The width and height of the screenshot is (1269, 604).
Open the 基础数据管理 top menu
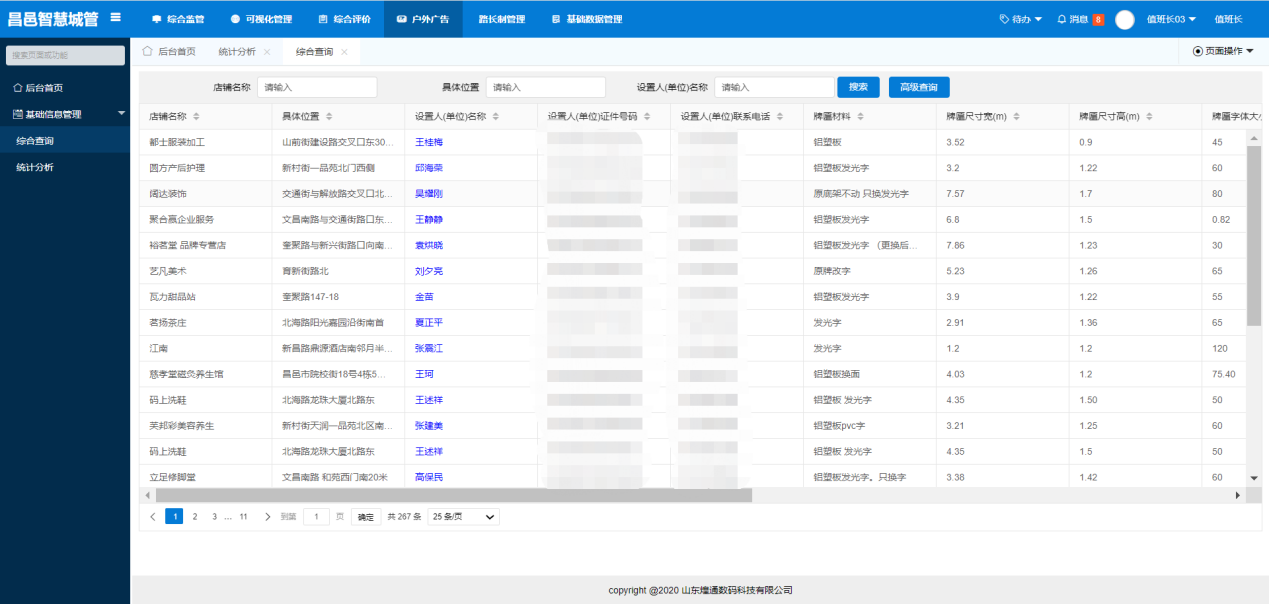click(x=587, y=19)
